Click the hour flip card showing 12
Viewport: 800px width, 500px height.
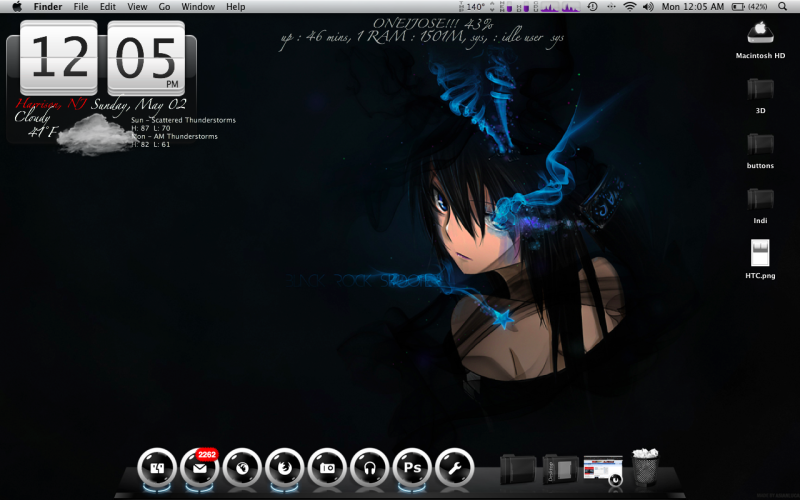click(x=59, y=57)
